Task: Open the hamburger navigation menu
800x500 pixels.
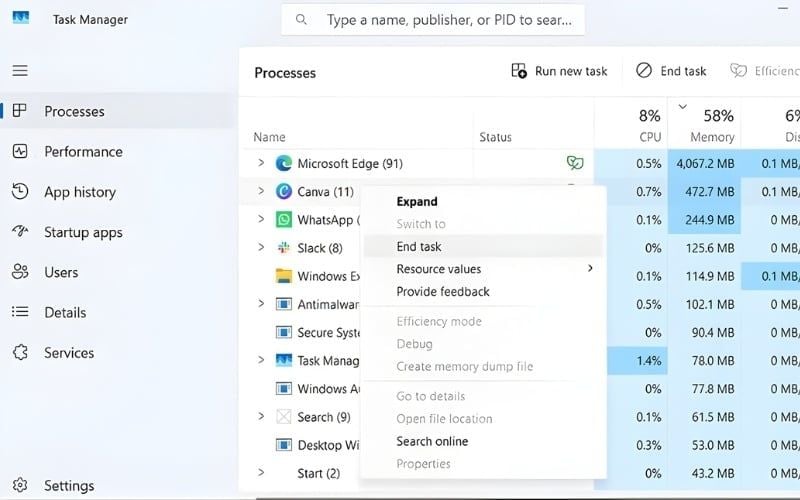Action: pyautogui.click(x=20, y=70)
